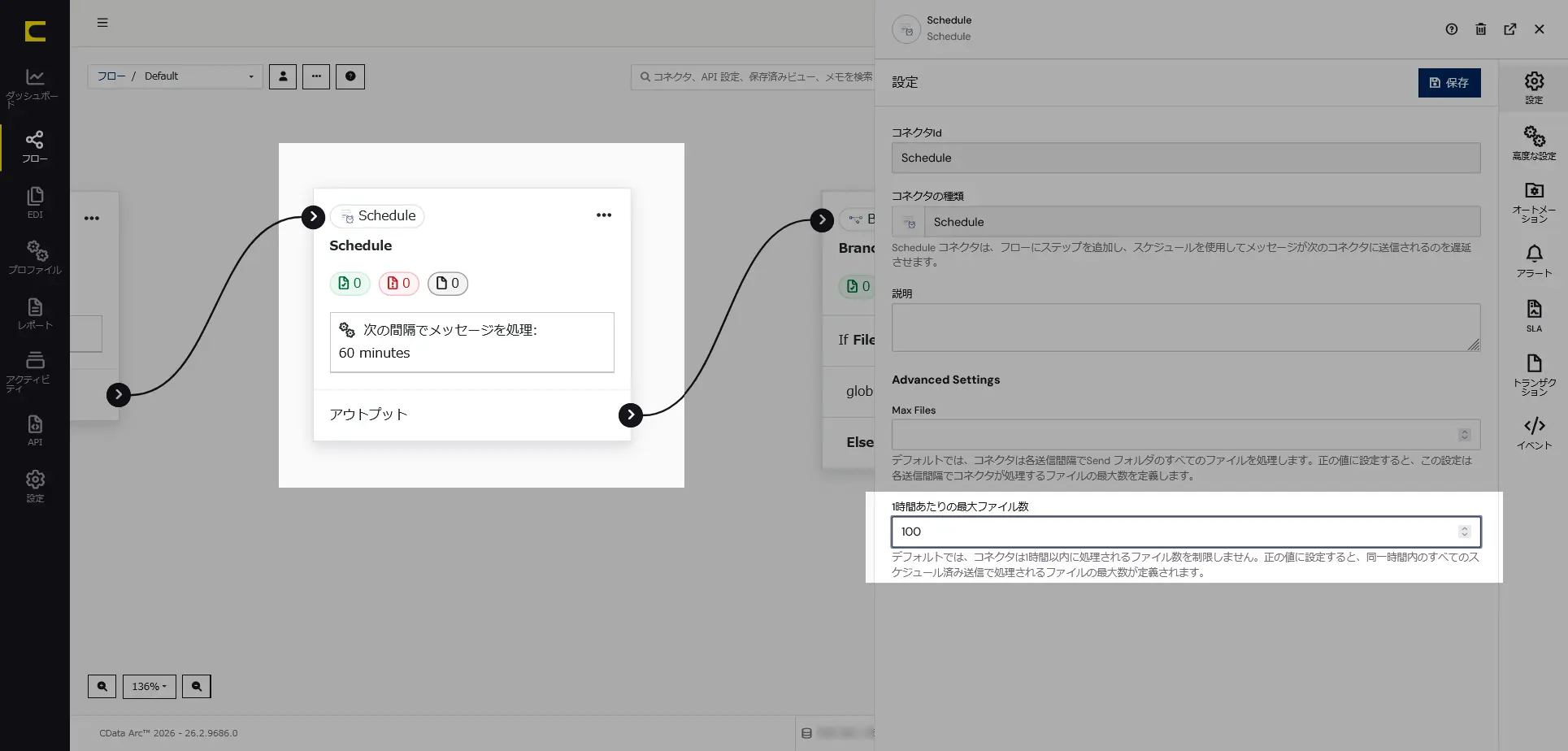Open the API sidebar page

pos(34,431)
